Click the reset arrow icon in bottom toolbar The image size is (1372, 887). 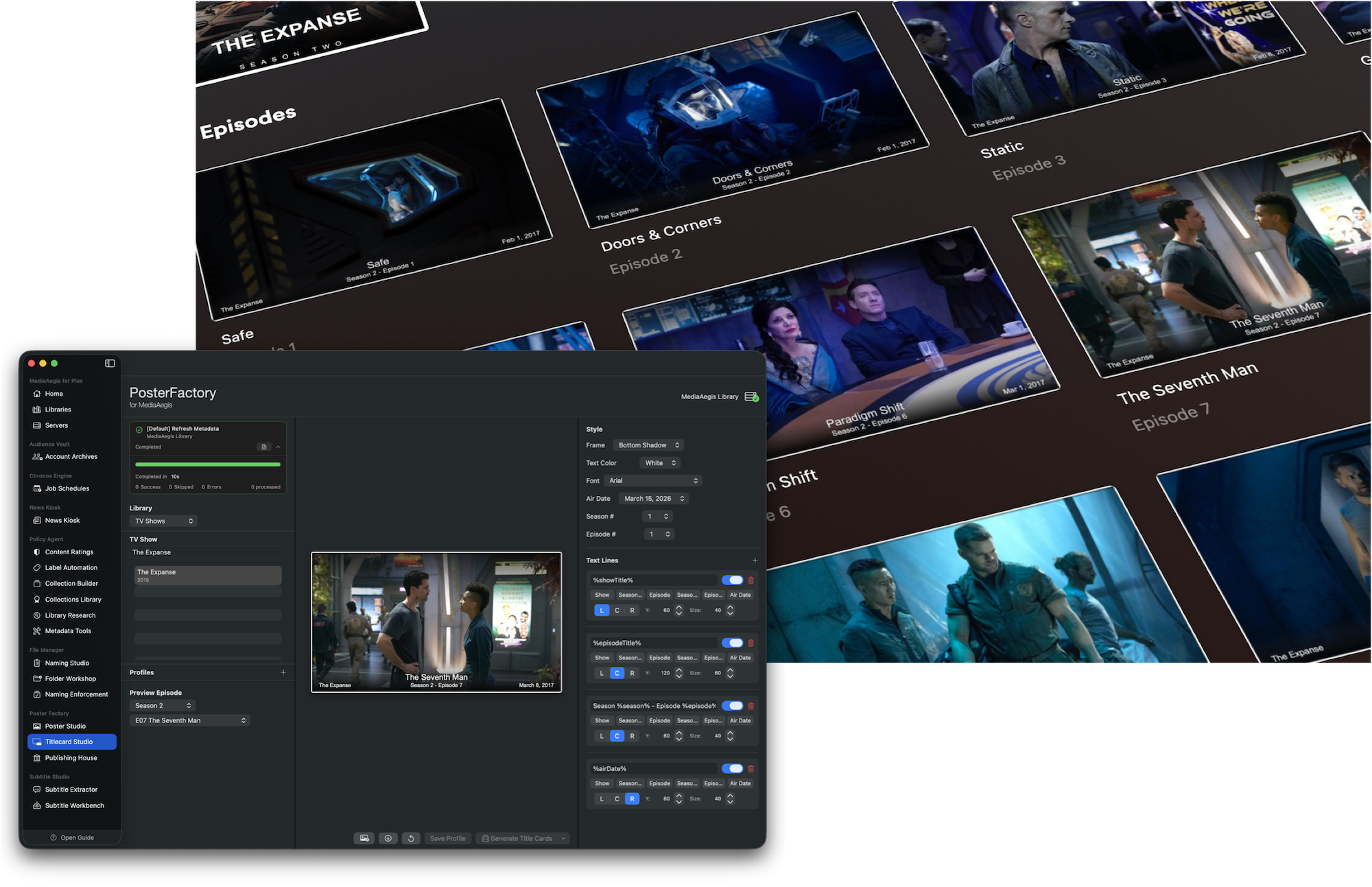(411, 838)
